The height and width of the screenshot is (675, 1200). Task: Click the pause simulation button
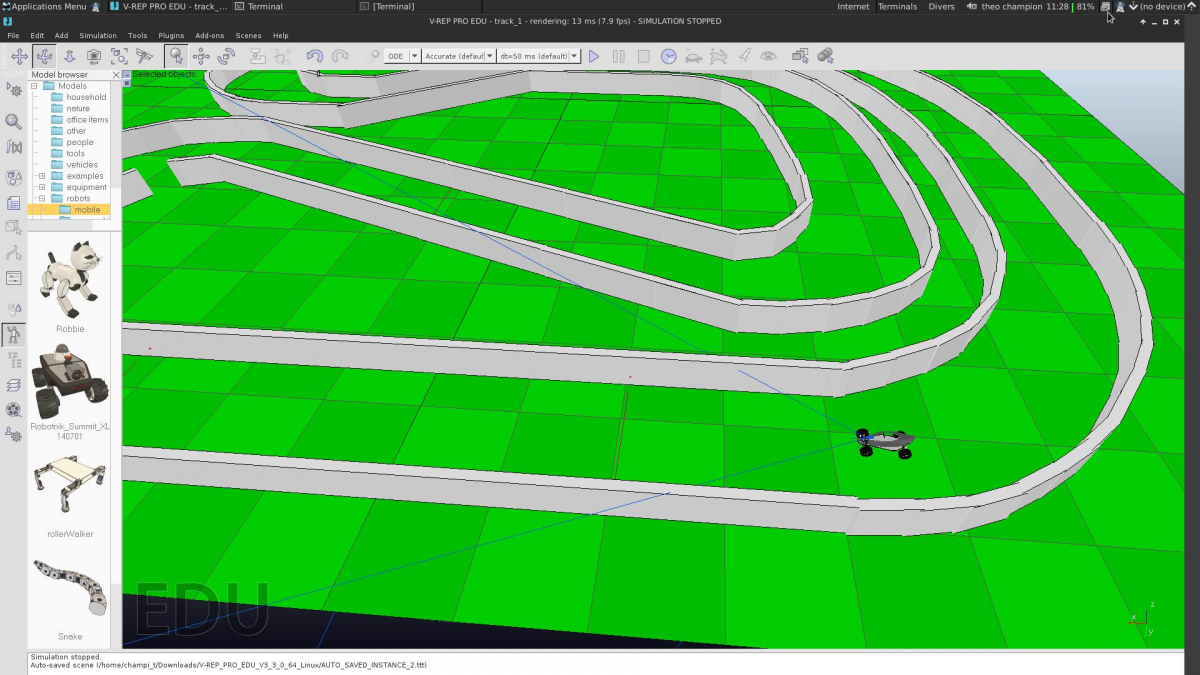[619, 57]
